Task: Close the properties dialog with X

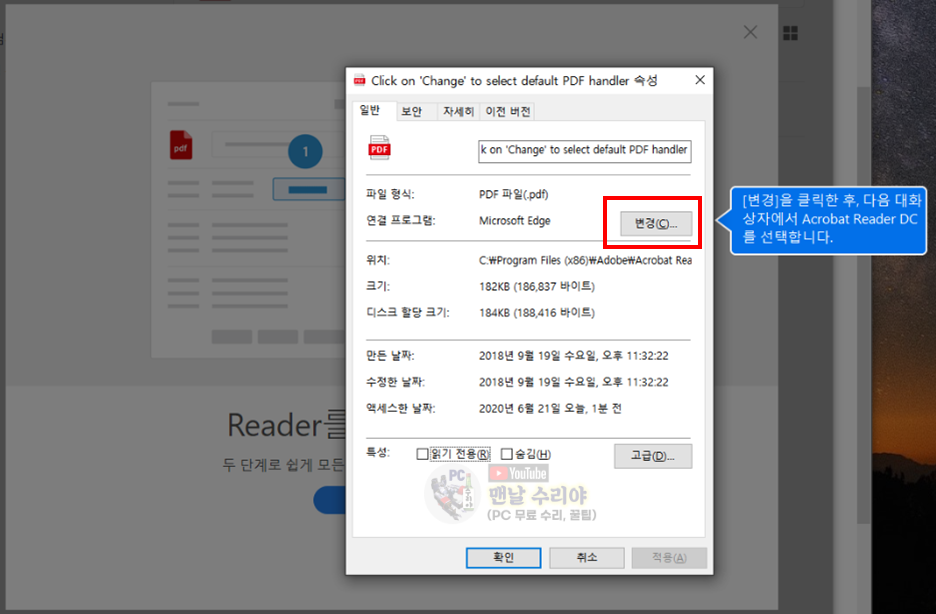Action: pyautogui.click(x=700, y=80)
